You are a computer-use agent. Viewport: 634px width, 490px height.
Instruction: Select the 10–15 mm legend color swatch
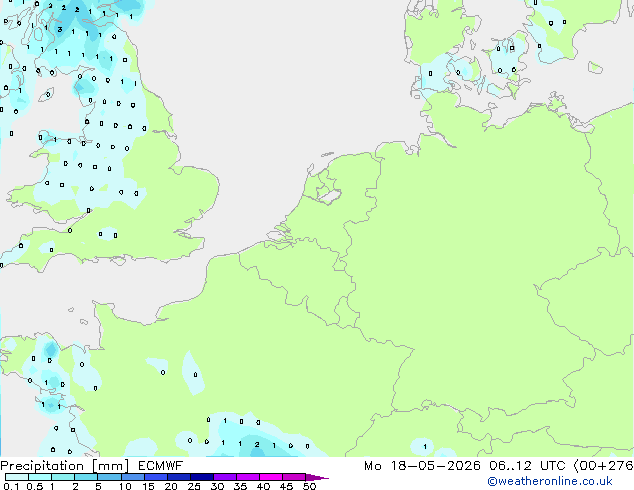(132, 477)
